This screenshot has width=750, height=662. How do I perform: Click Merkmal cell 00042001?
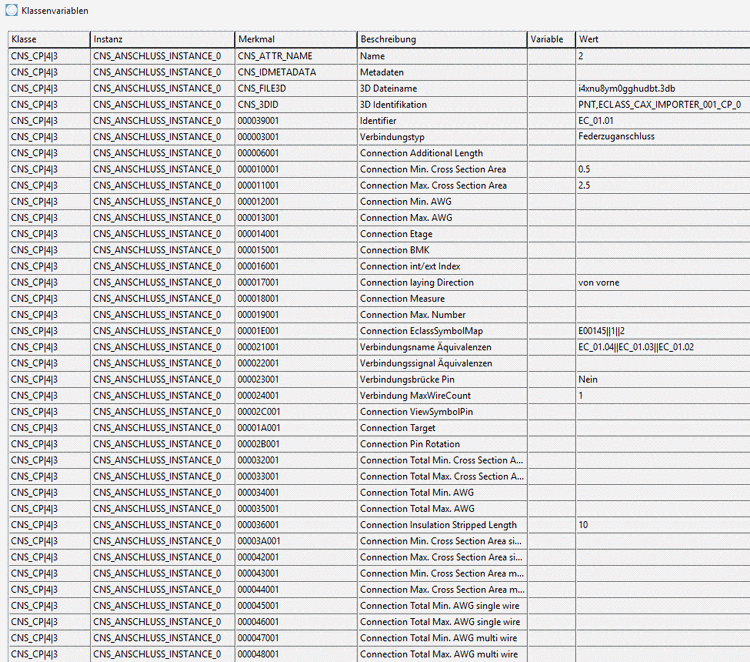tap(296, 557)
